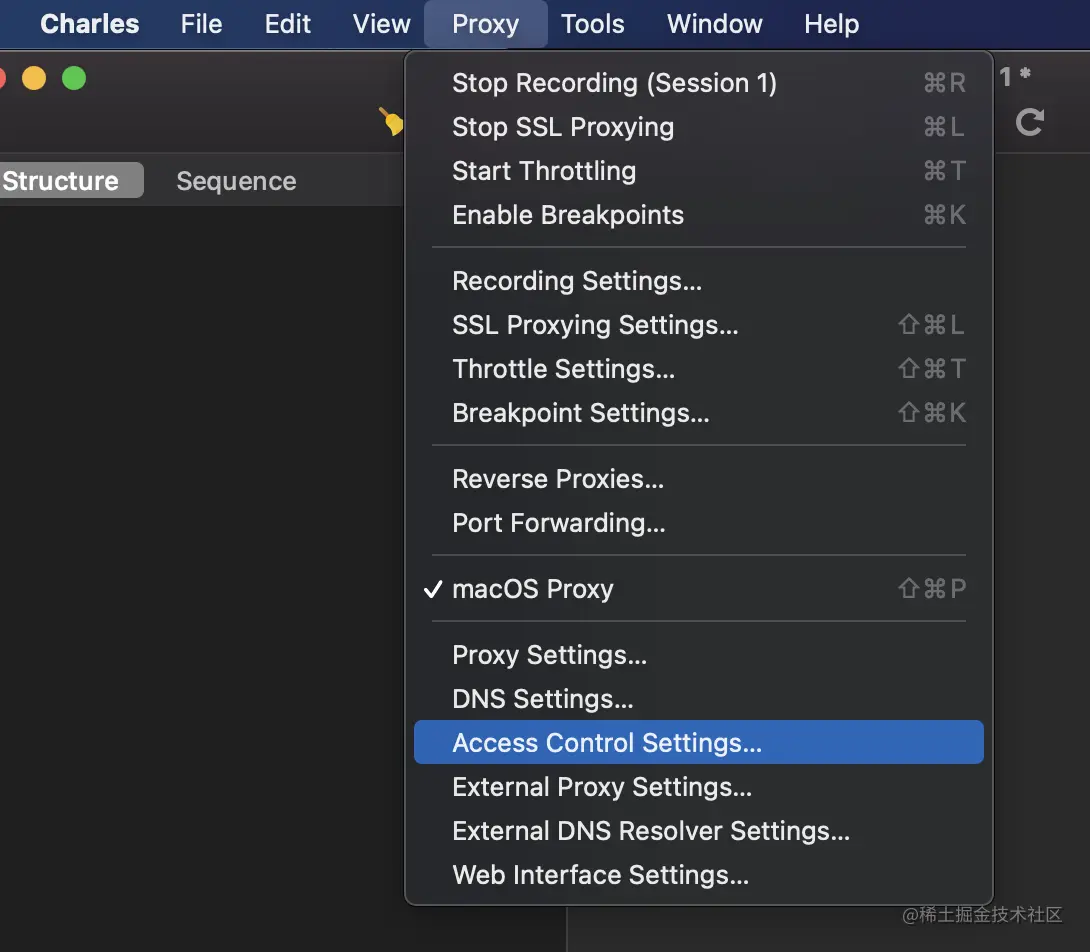Enable Breakpoints from the Proxy menu
Viewport: 1090px width, 952px height.
(x=568, y=215)
